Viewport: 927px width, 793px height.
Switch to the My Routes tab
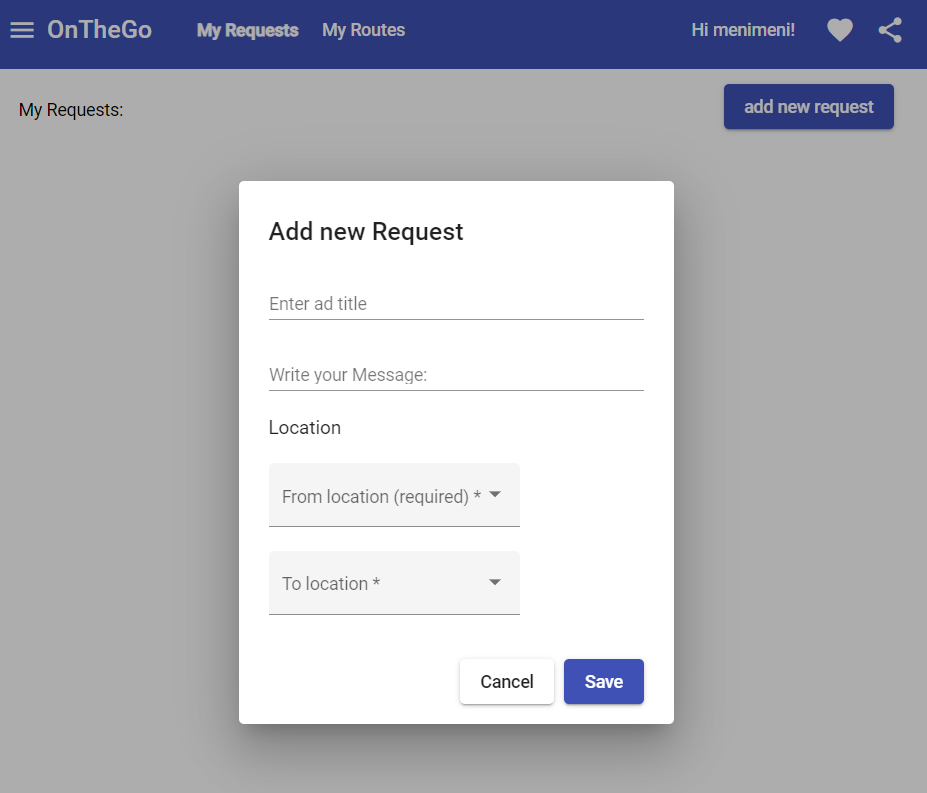click(x=364, y=30)
